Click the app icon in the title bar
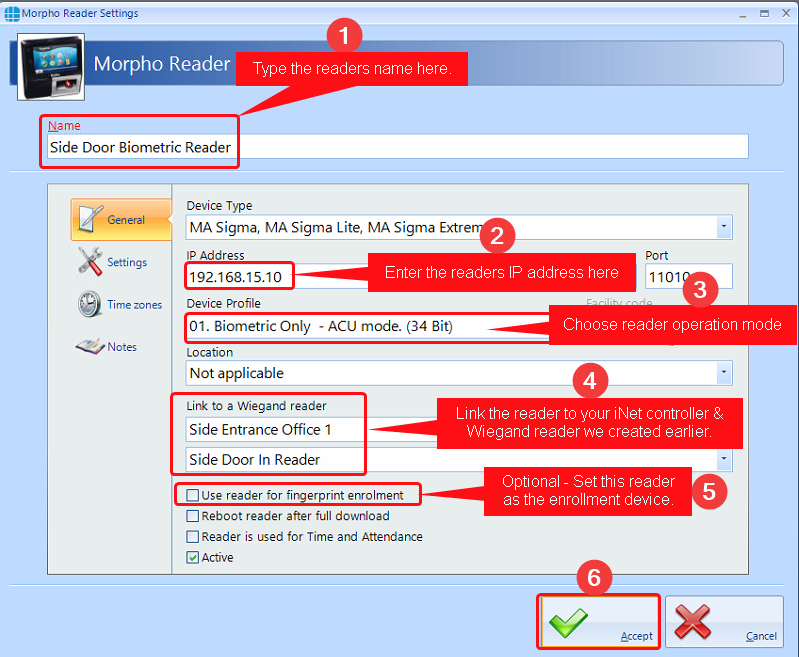 (12, 14)
